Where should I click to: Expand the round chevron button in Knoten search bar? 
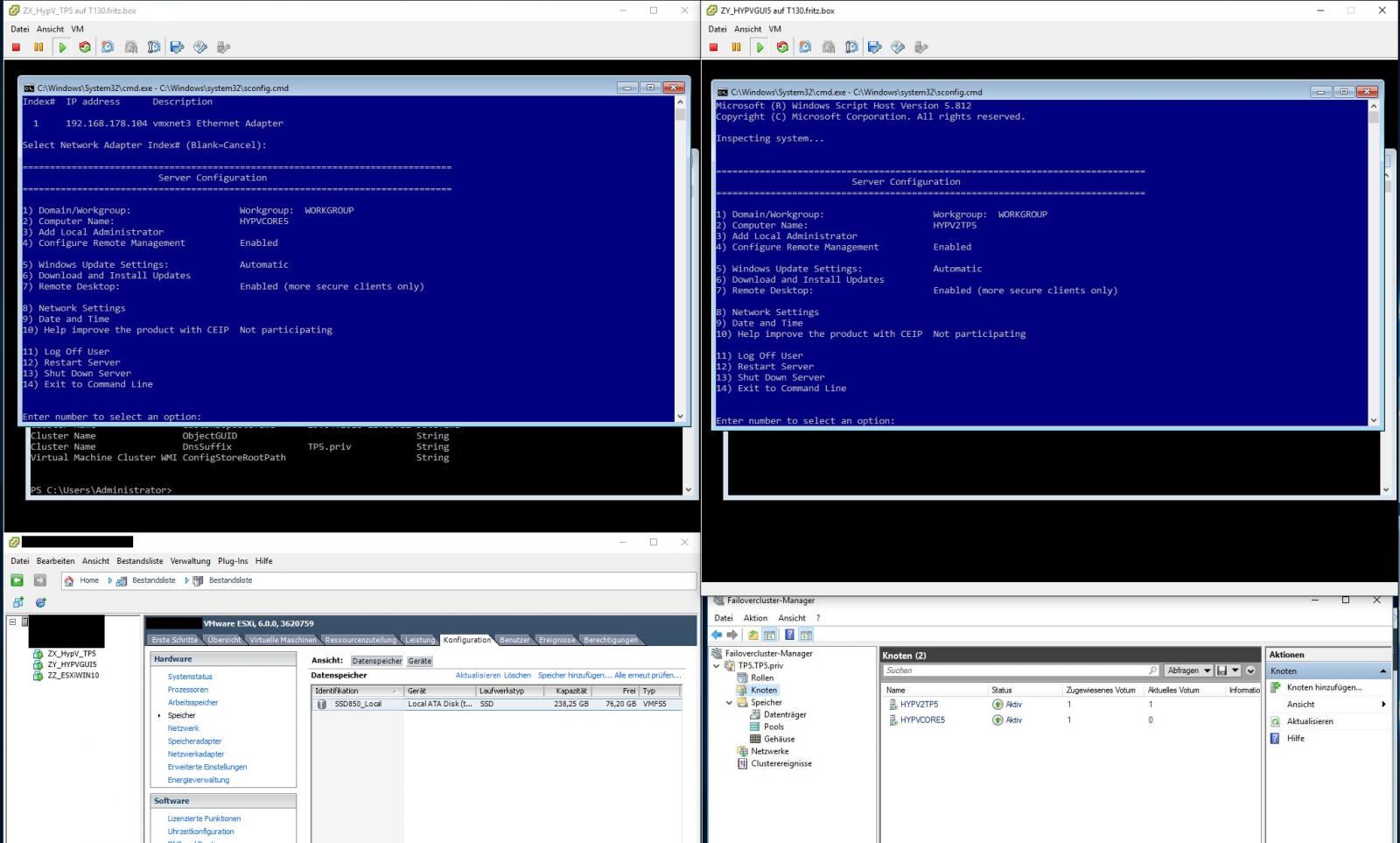click(x=1250, y=671)
